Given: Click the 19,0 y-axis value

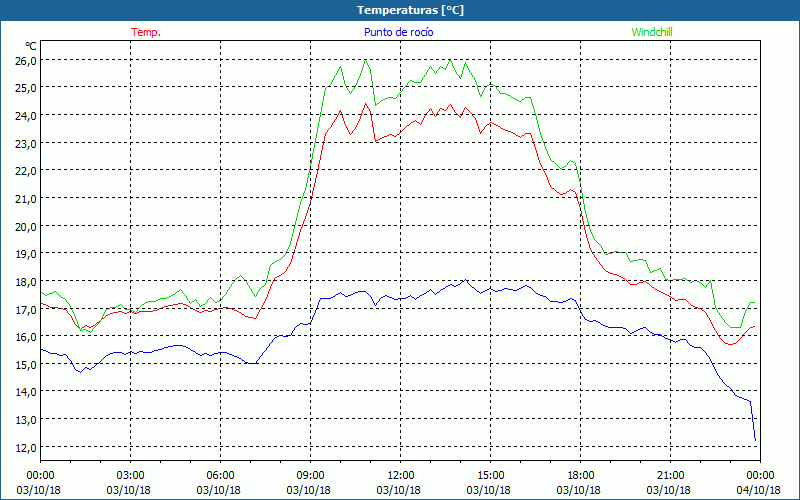Looking at the screenshot, I should pos(24,254).
